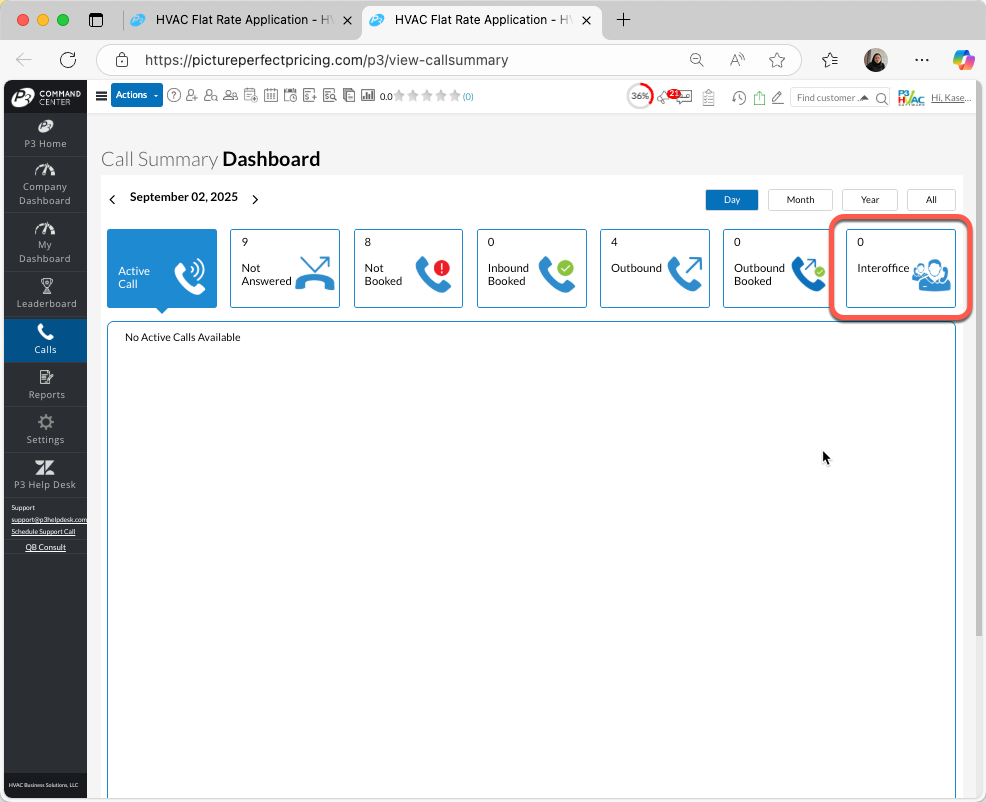Click the Add Customer person-plus icon
The image size is (986, 802).
point(192,95)
